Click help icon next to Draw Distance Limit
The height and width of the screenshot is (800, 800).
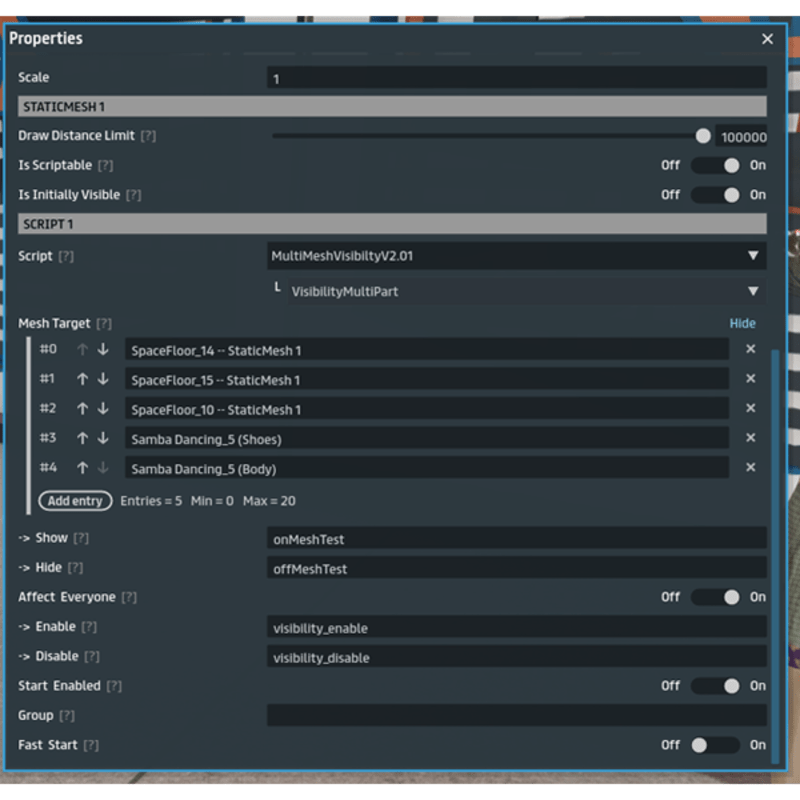(x=148, y=136)
